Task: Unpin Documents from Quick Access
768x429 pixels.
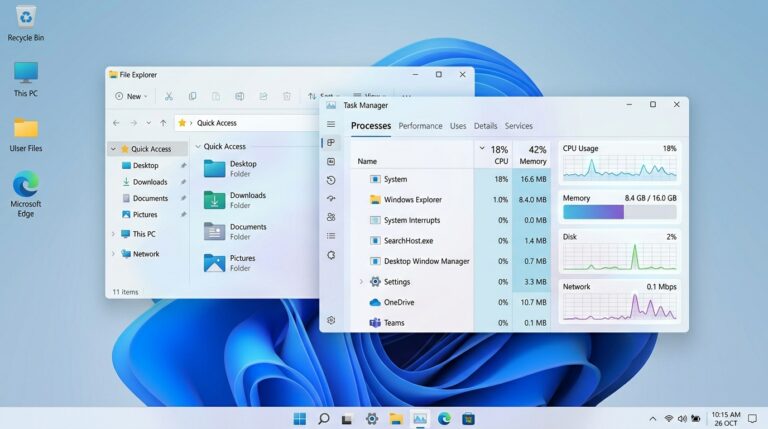Action: 183,198
